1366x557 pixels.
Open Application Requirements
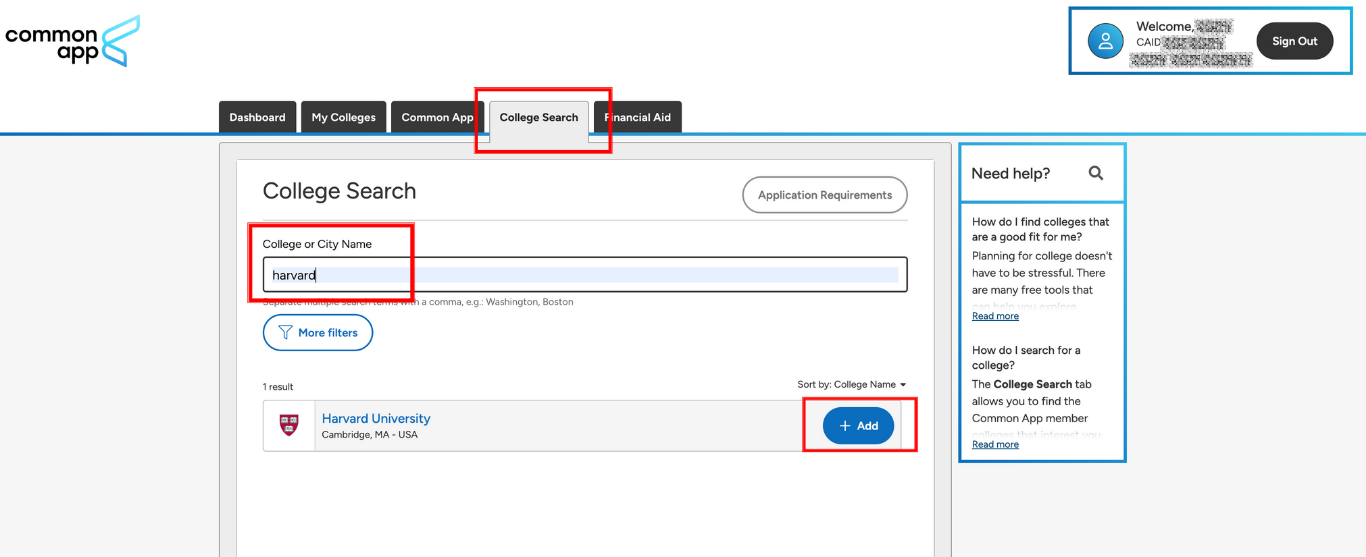(x=825, y=195)
